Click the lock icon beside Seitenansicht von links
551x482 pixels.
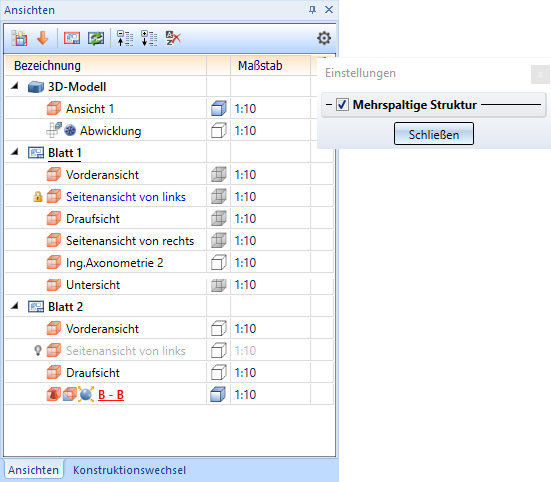tap(38, 197)
